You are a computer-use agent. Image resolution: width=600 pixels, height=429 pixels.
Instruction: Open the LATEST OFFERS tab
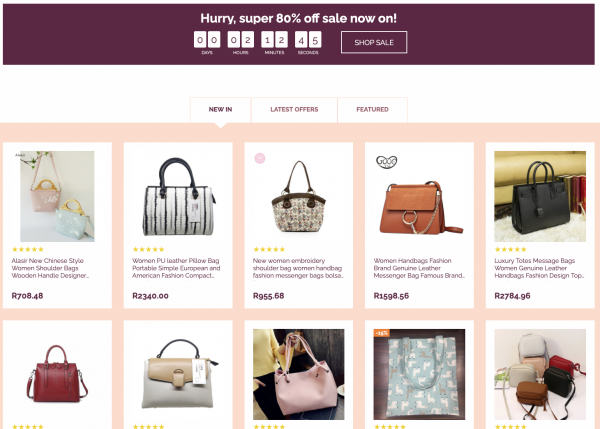[294, 110]
